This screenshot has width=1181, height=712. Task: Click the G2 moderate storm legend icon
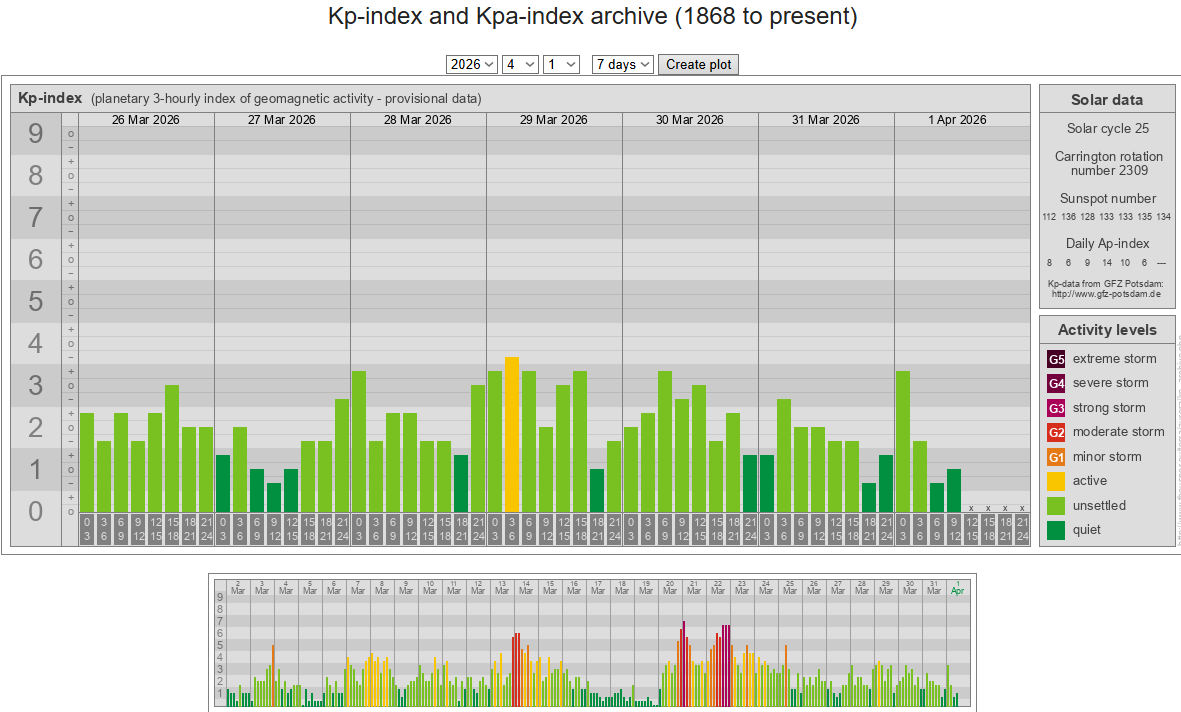coord(1057,432)
